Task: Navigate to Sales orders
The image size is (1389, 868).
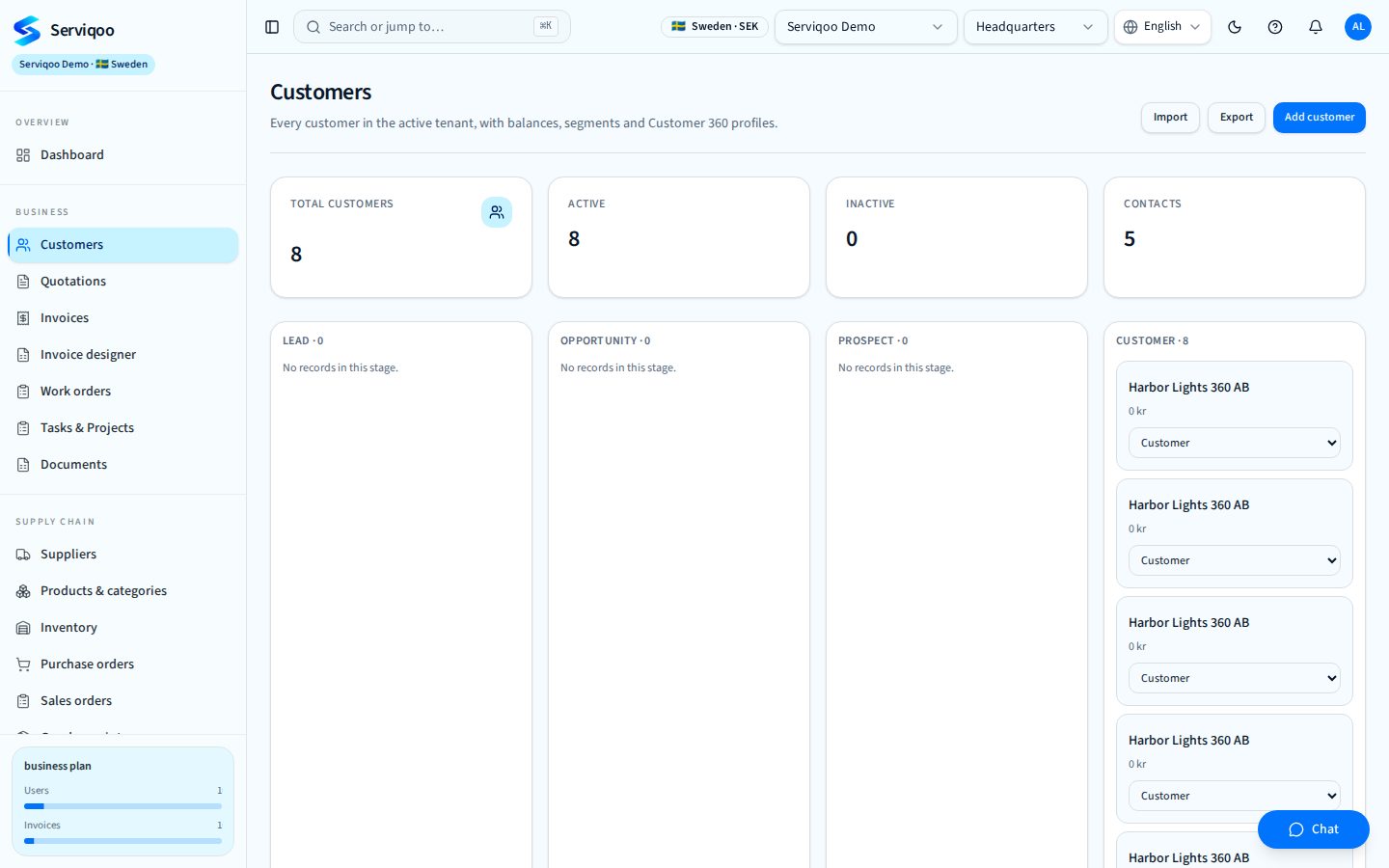Action: point(123,701)
